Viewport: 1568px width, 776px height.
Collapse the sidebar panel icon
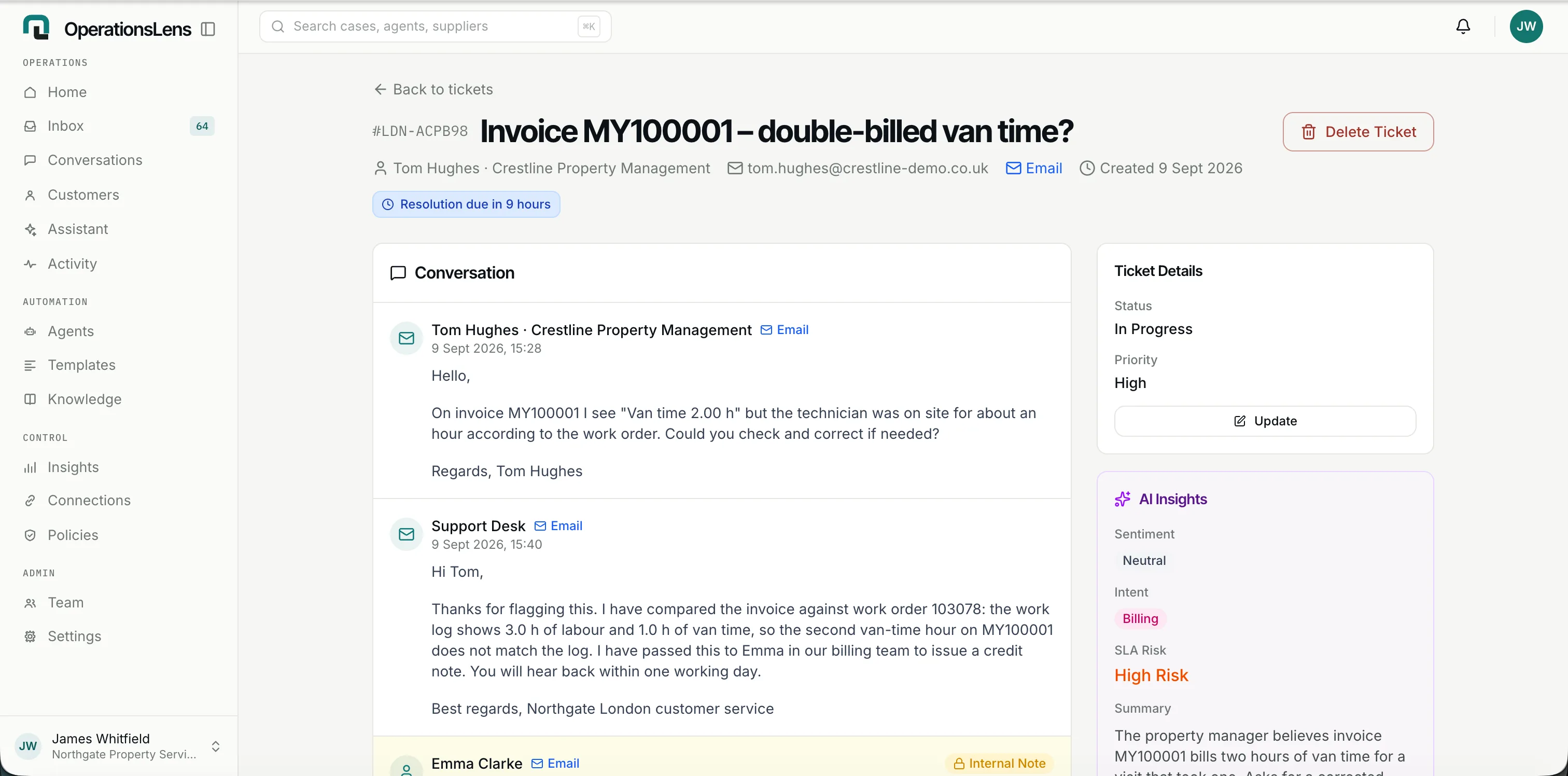207,29
